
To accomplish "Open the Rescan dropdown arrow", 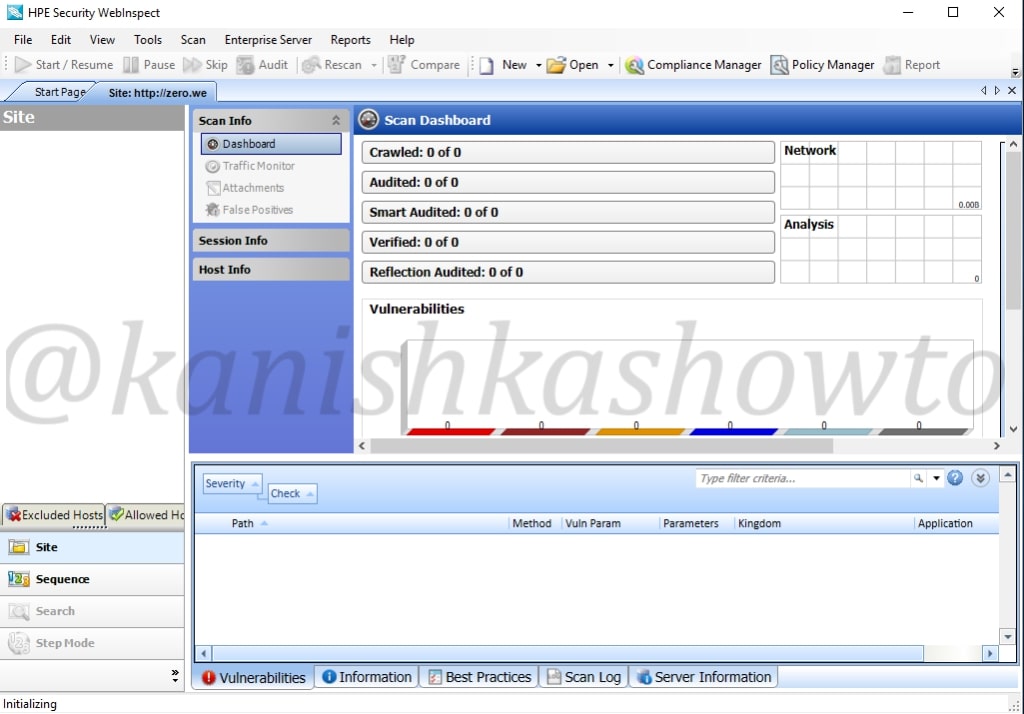I will coord(374,65).
